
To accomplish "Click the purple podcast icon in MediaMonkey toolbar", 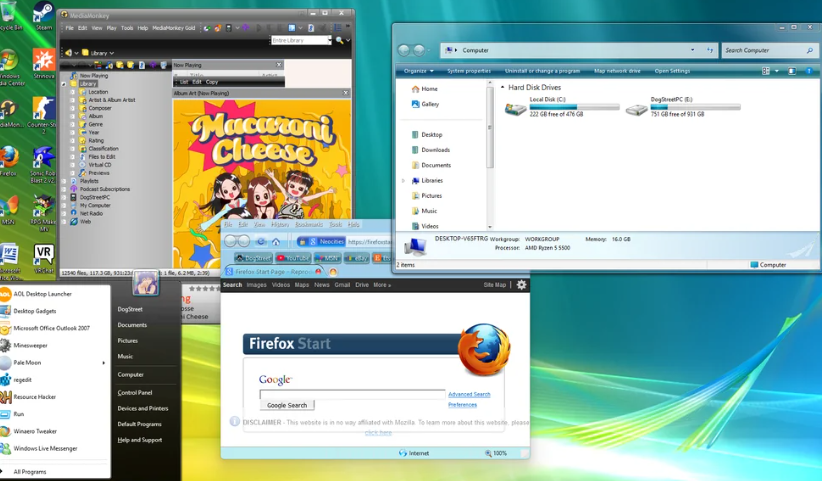I will tap(245, 28).
